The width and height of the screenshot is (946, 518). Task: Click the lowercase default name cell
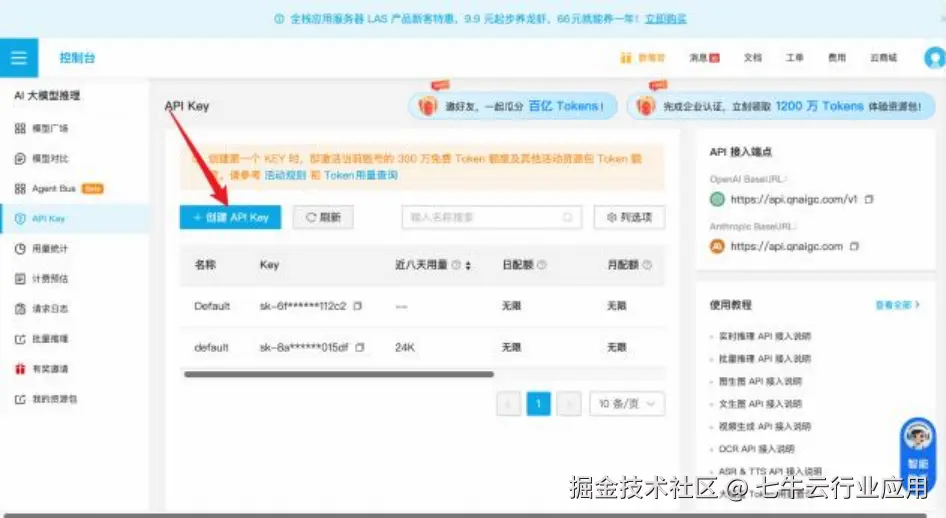point(211,347)
